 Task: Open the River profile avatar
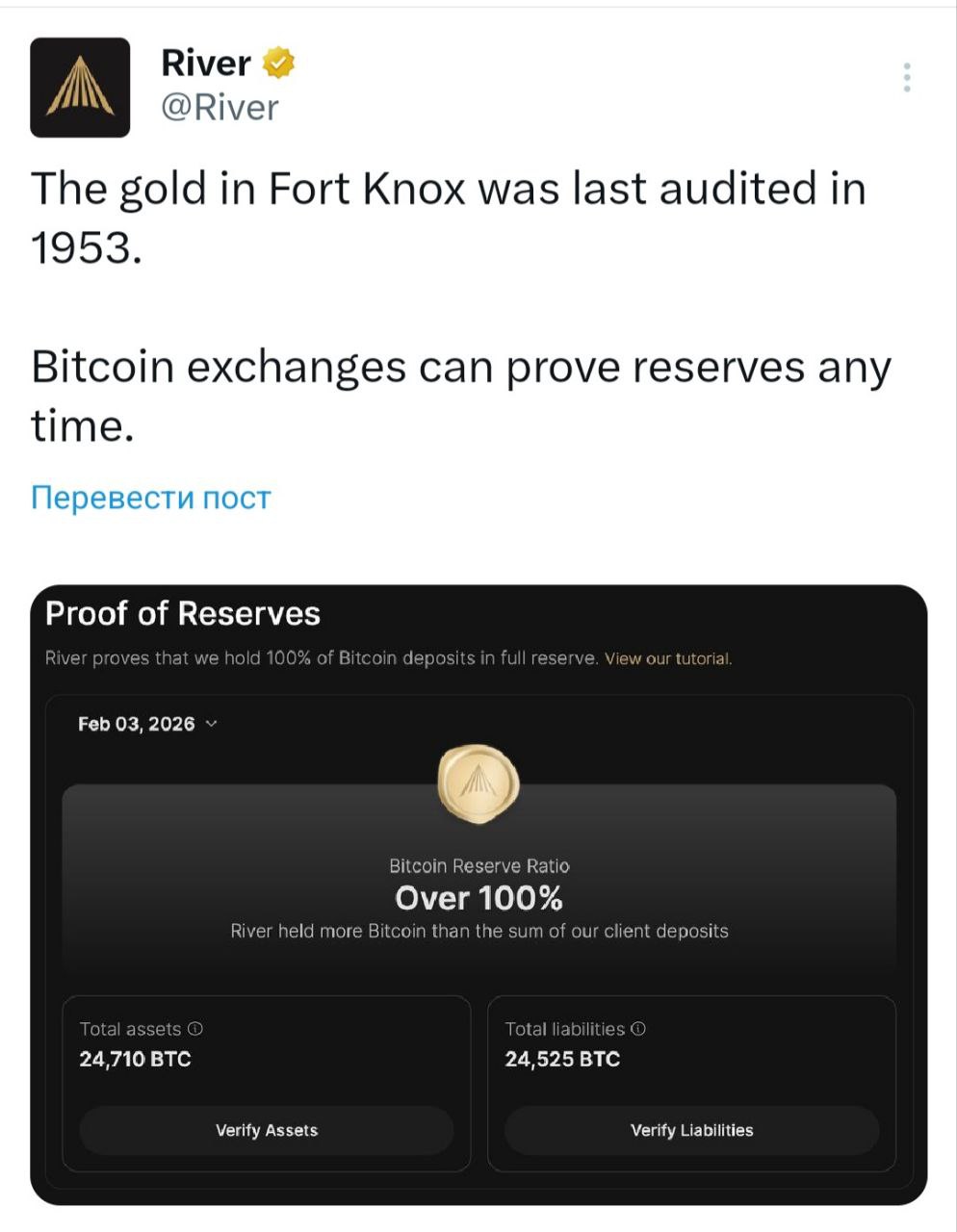coord(80,88)
